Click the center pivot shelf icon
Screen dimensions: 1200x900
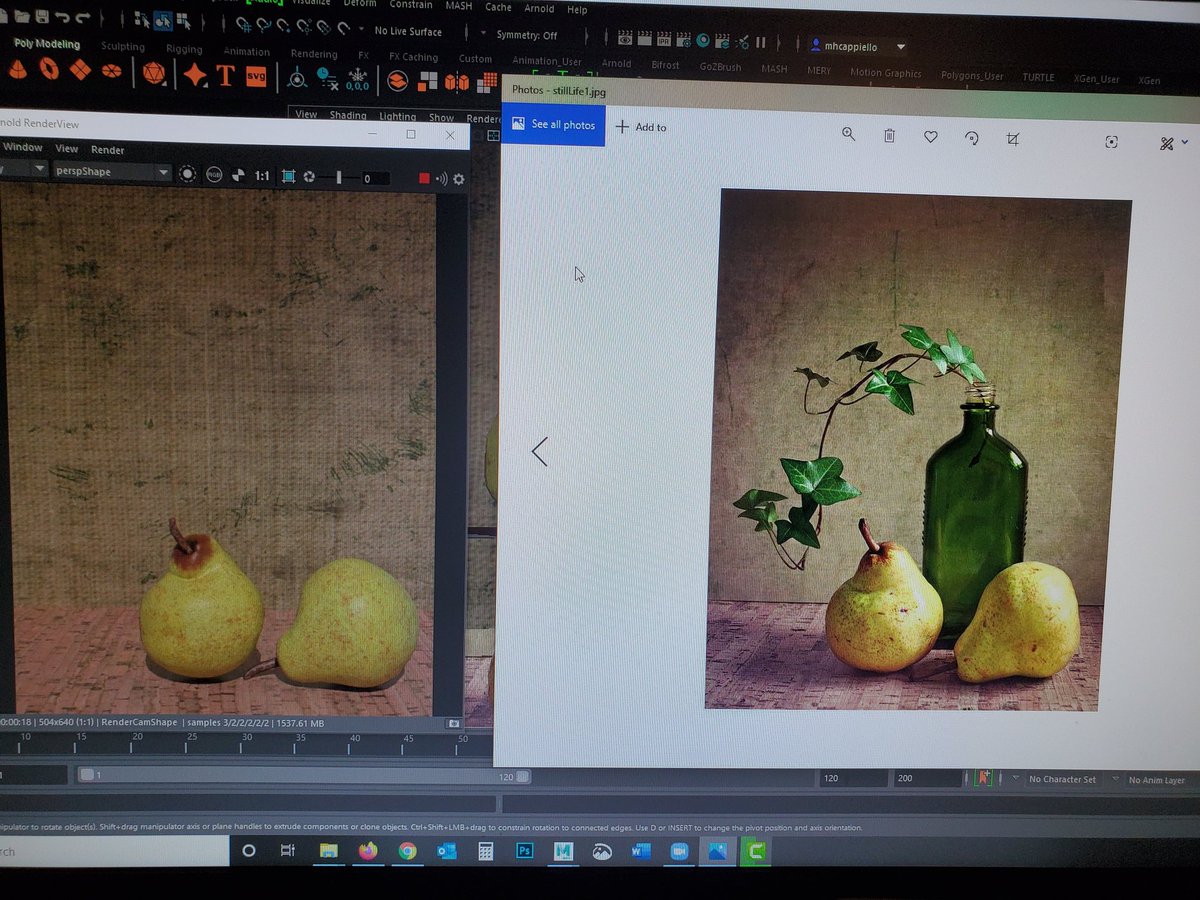coord(297,78)
